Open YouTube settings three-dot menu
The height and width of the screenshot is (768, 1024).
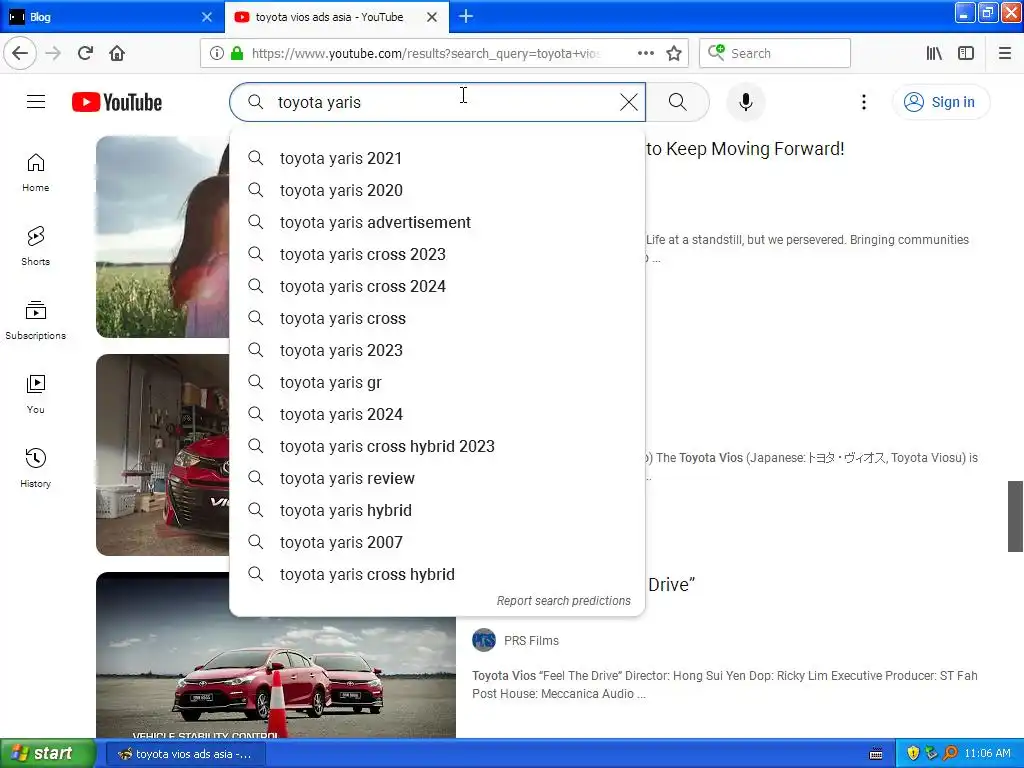coord(863,102)
